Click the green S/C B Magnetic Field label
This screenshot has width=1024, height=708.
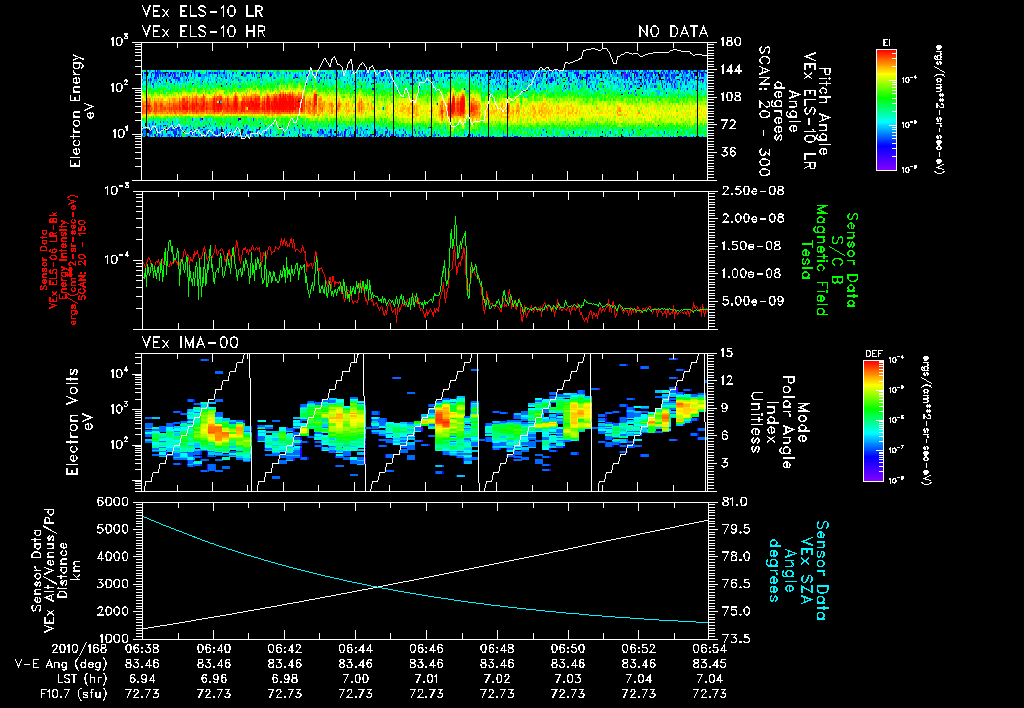[828, 260]
